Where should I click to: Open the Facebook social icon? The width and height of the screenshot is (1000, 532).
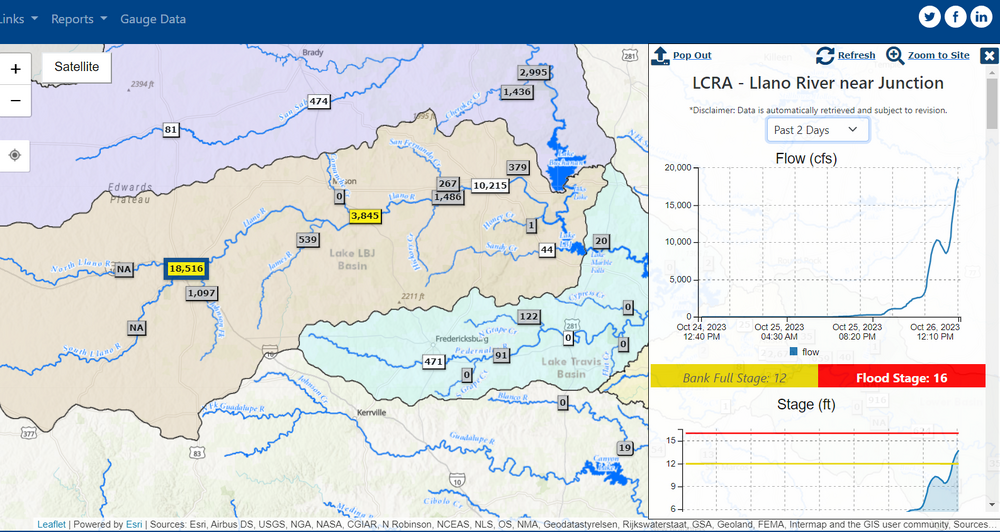tap(956, 17)
